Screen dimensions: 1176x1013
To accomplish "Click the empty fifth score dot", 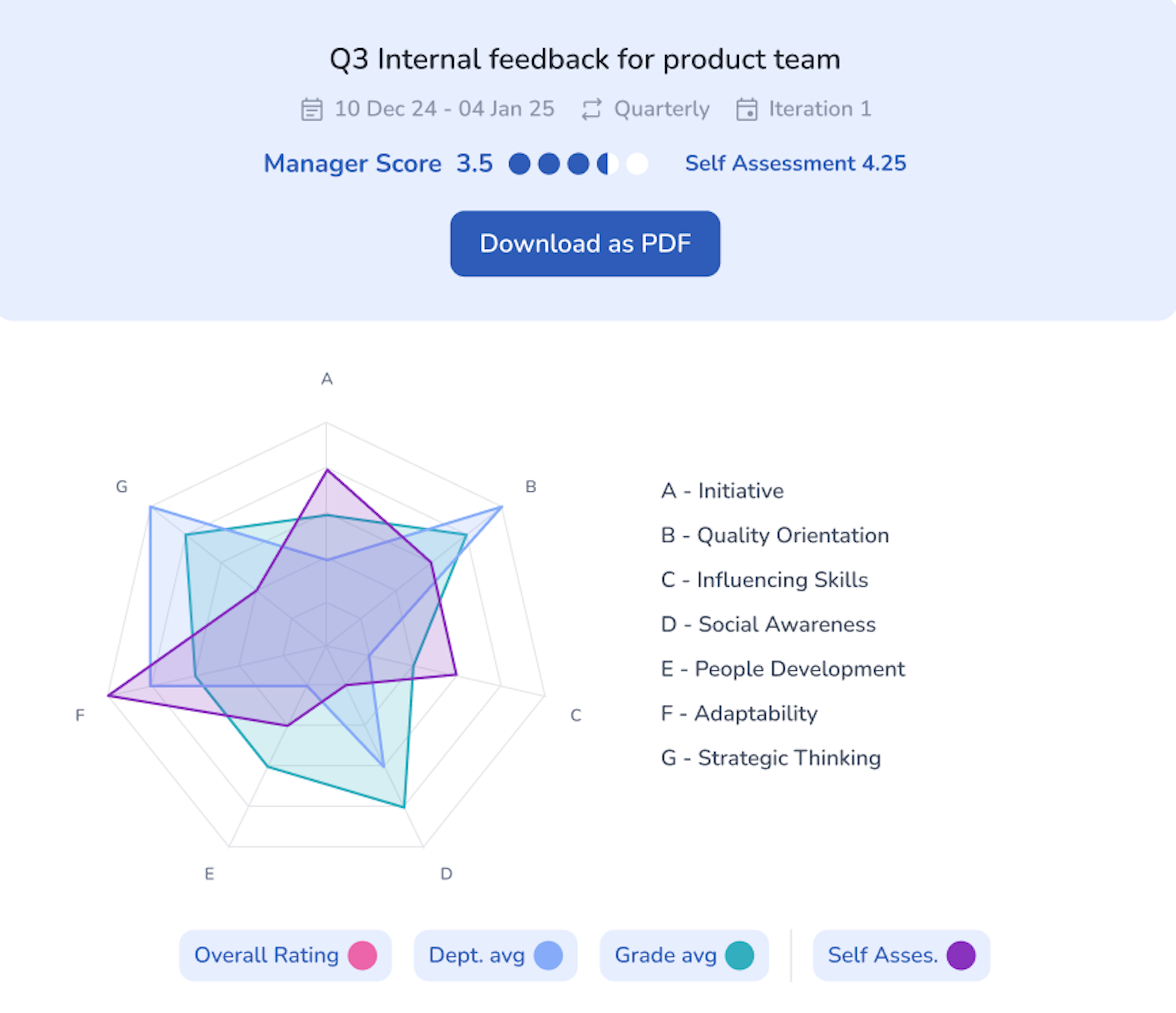I will (637, 163).
